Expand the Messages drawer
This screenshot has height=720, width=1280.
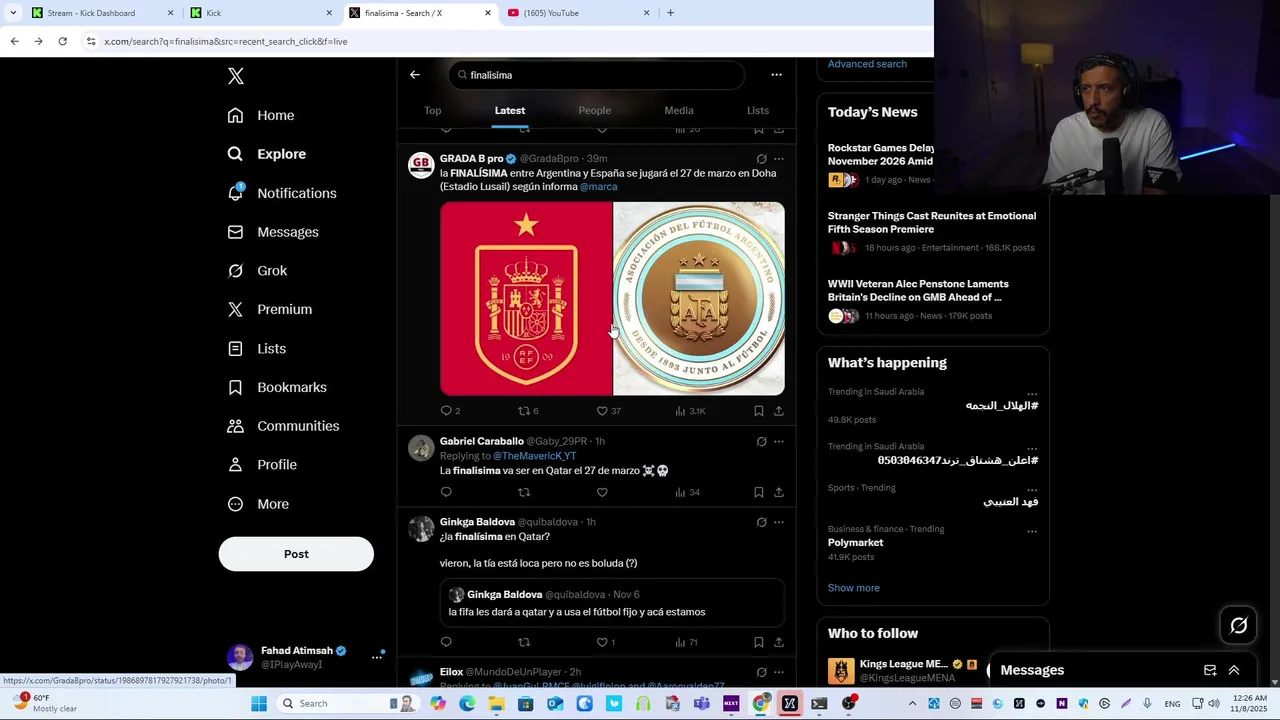pos(1234,670)
